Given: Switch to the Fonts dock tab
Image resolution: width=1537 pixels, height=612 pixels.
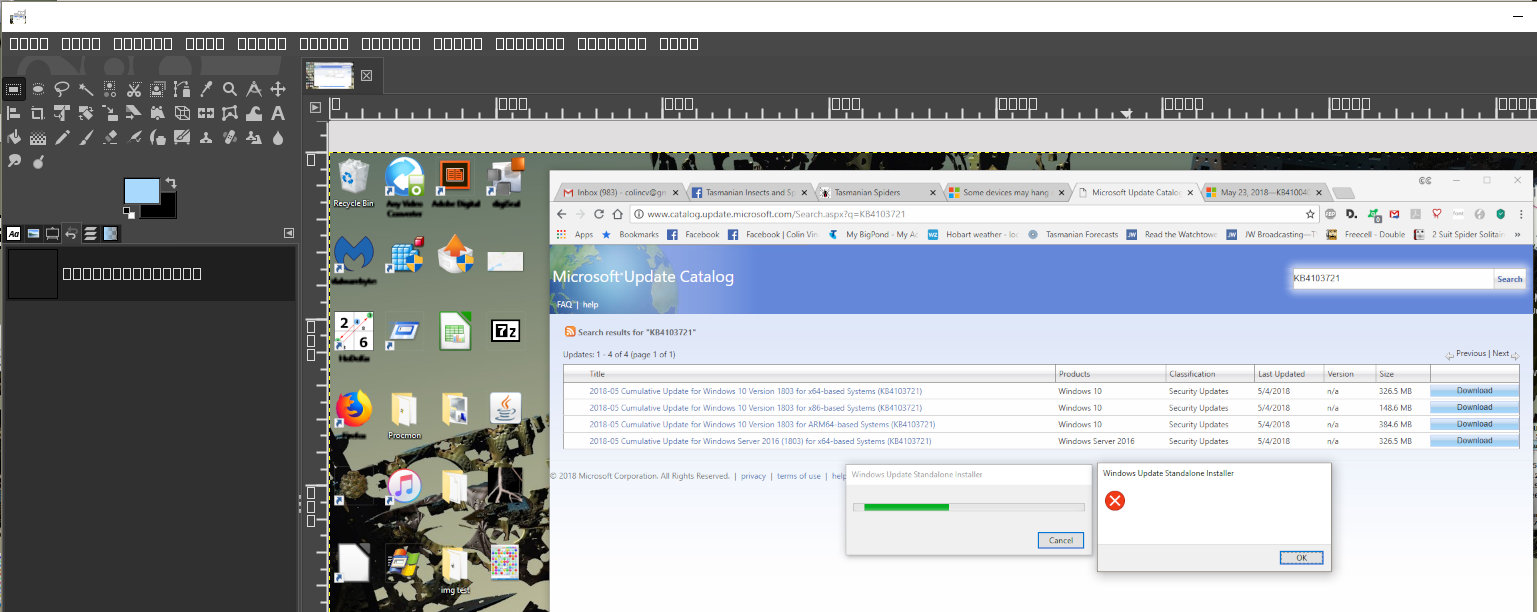Looking at the screenshot, I should click(x=14, y=233).
